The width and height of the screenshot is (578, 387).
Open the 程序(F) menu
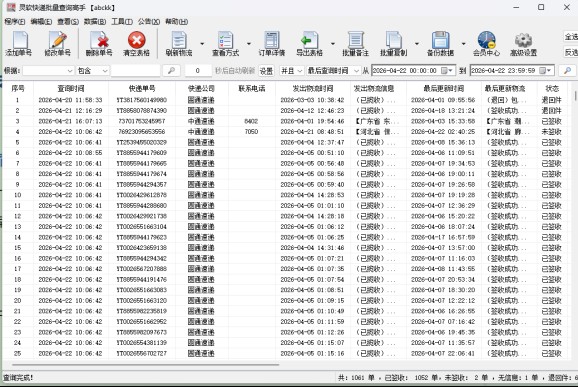(15, 22)
